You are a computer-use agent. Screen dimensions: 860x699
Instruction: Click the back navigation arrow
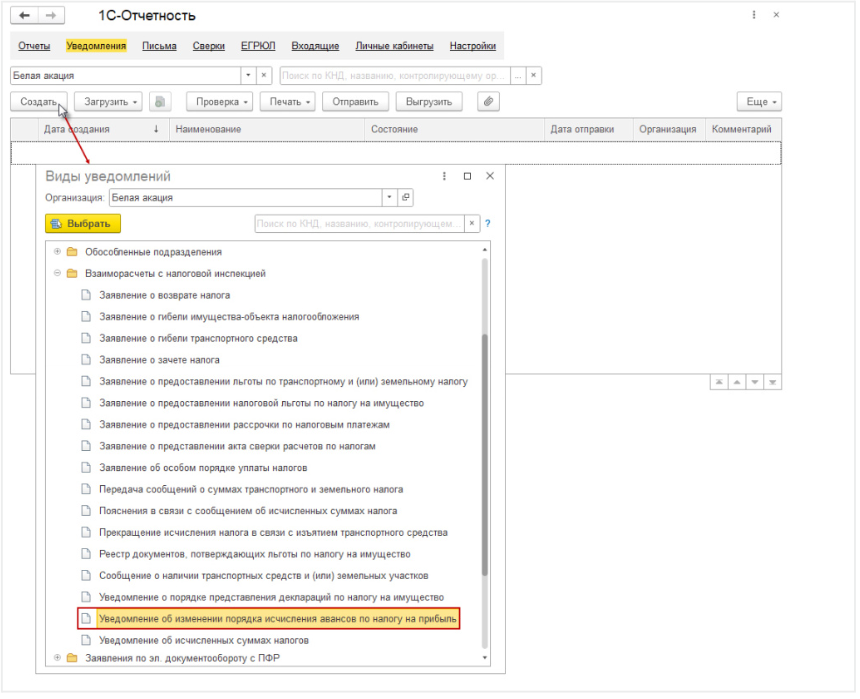pos(25,16)
